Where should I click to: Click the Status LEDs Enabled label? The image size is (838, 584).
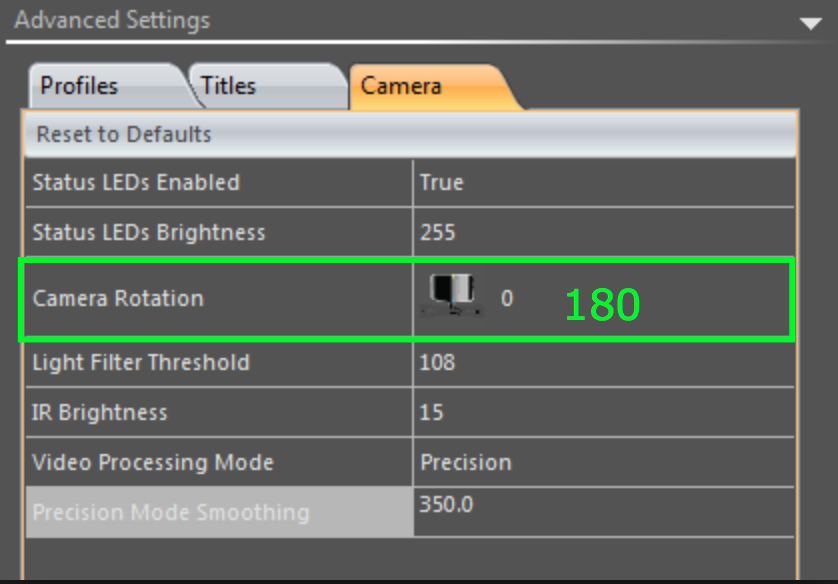pos(136,183)
